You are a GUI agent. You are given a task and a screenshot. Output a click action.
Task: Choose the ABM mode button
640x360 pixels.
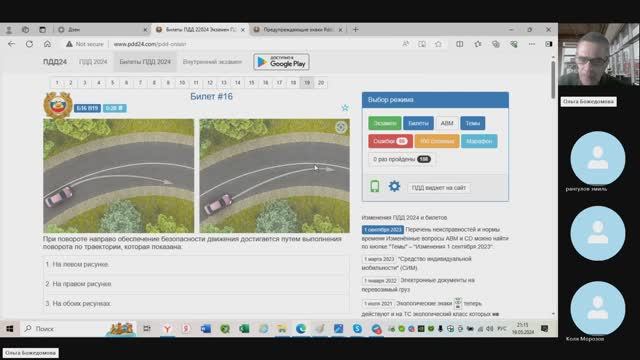point(447,123)
